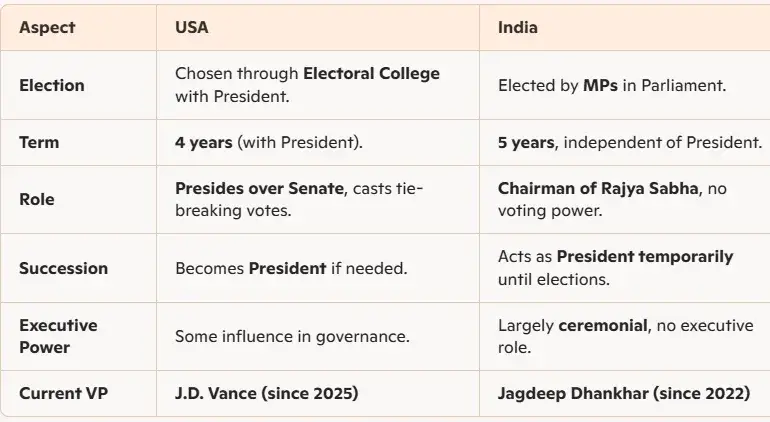Select the Election row label
This screenshot has height=422, width=770.
tap(52, 85)
